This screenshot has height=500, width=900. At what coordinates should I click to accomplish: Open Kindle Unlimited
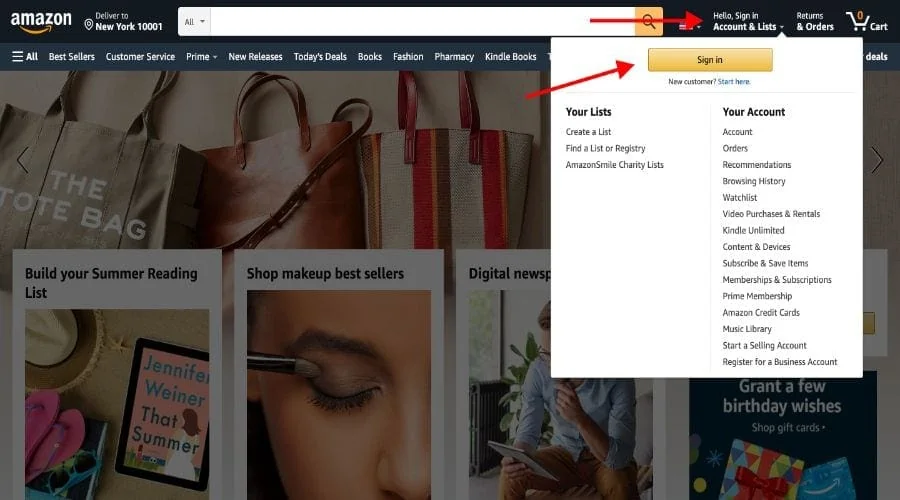coord(753,230)
